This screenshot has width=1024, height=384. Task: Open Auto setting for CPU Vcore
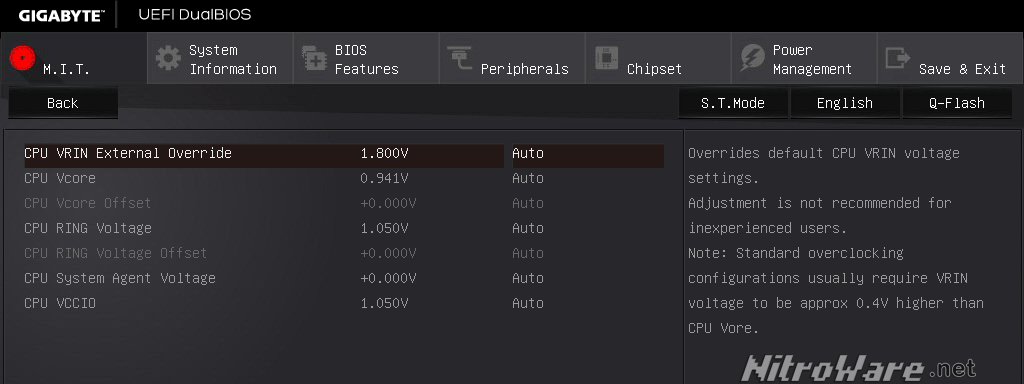528,178
